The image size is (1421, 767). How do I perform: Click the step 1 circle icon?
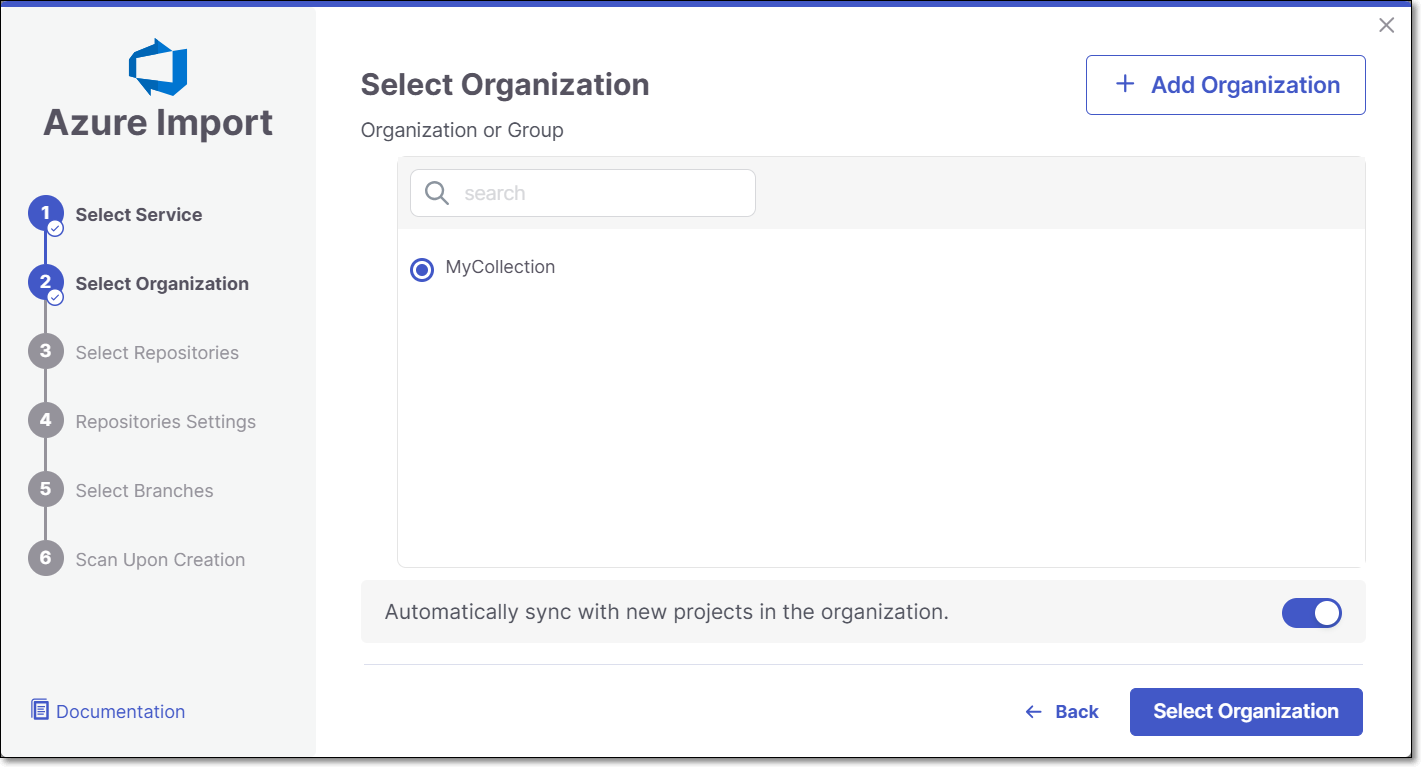click(45, 214)
